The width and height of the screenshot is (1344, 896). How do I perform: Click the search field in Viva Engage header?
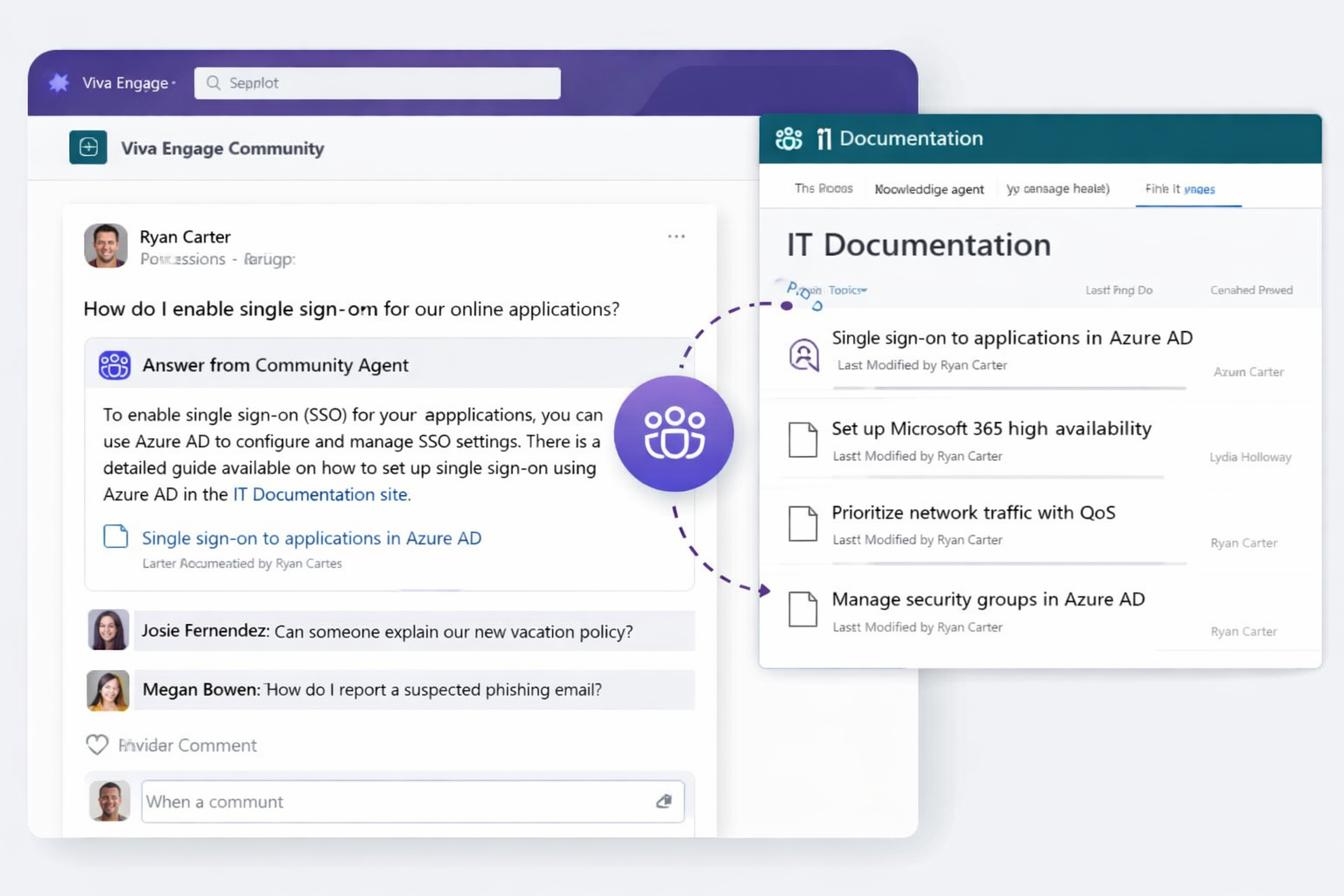pos(377,83)
